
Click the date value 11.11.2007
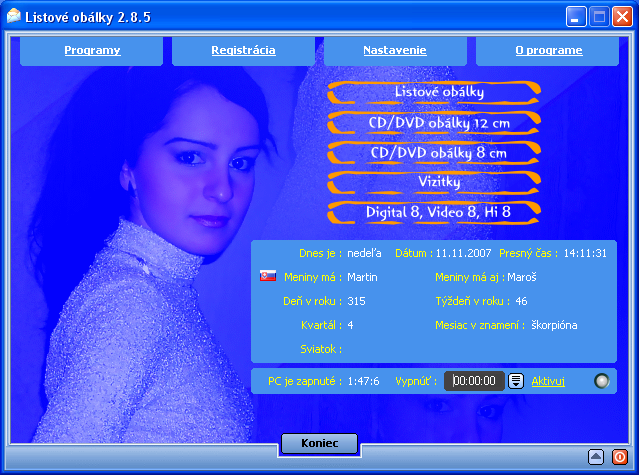click(463, 253)
